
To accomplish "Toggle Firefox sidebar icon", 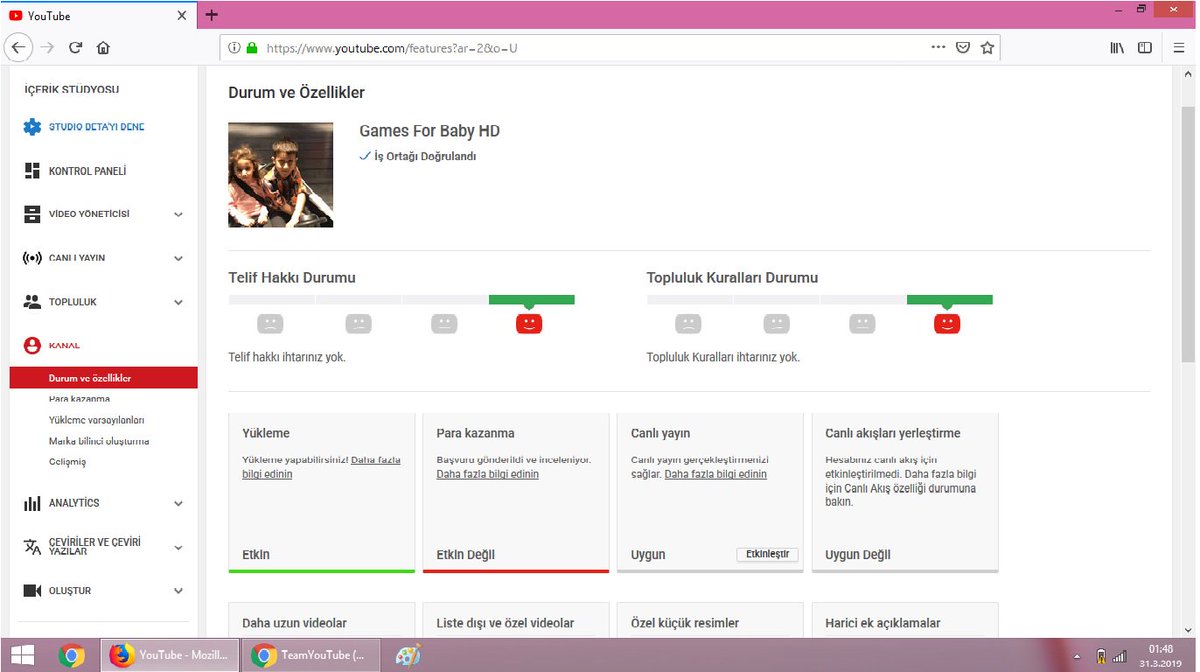I will [1145, 47].
